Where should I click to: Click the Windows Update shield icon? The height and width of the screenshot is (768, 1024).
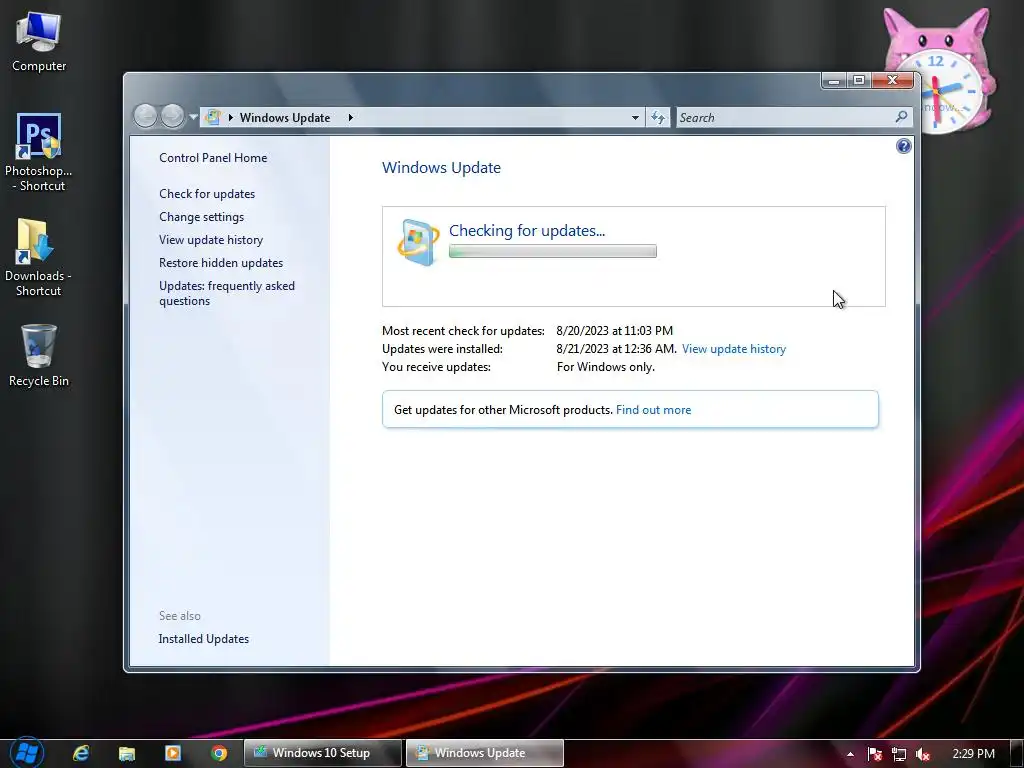coord(418,242)
